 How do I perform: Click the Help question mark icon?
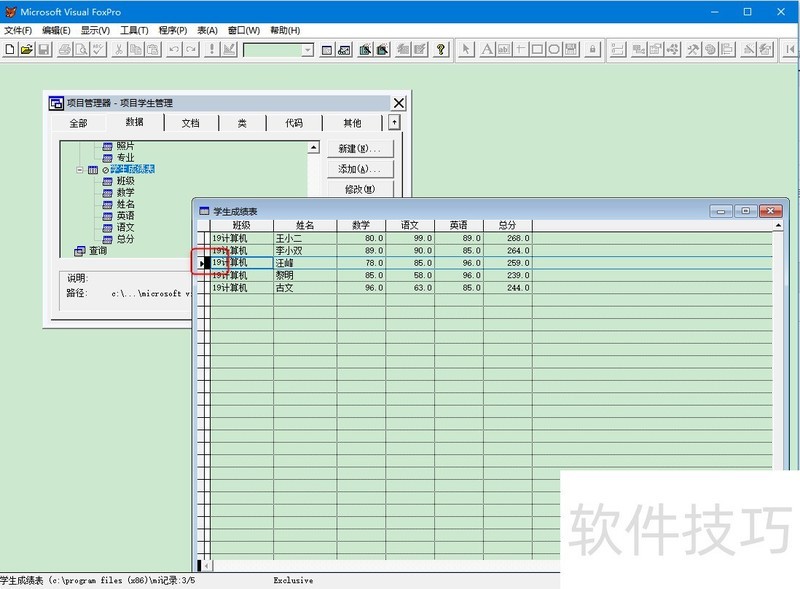click(x=442, y=49)
